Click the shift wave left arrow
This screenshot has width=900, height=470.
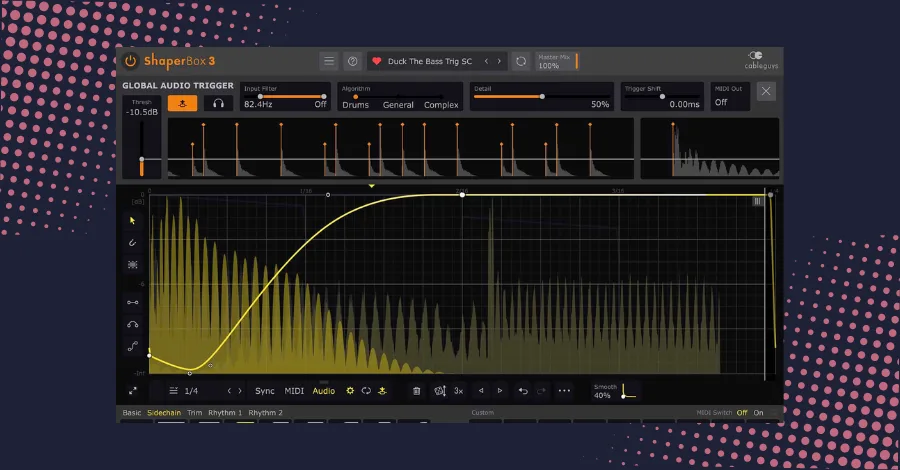pyautogui.click(x=481, y=391)
